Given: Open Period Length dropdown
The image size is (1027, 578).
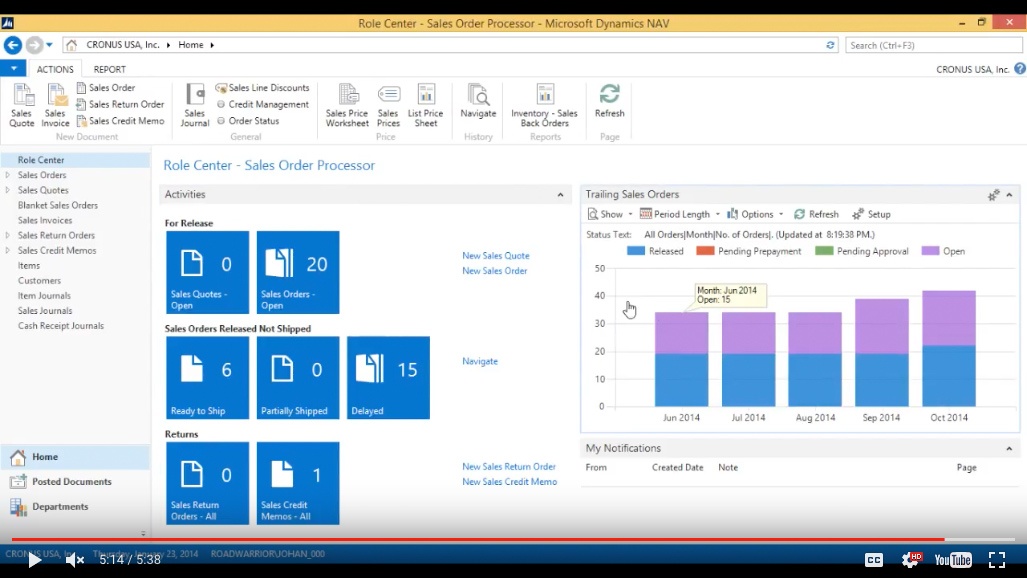Looking at the screenshot, I should (x=679, y=214).
